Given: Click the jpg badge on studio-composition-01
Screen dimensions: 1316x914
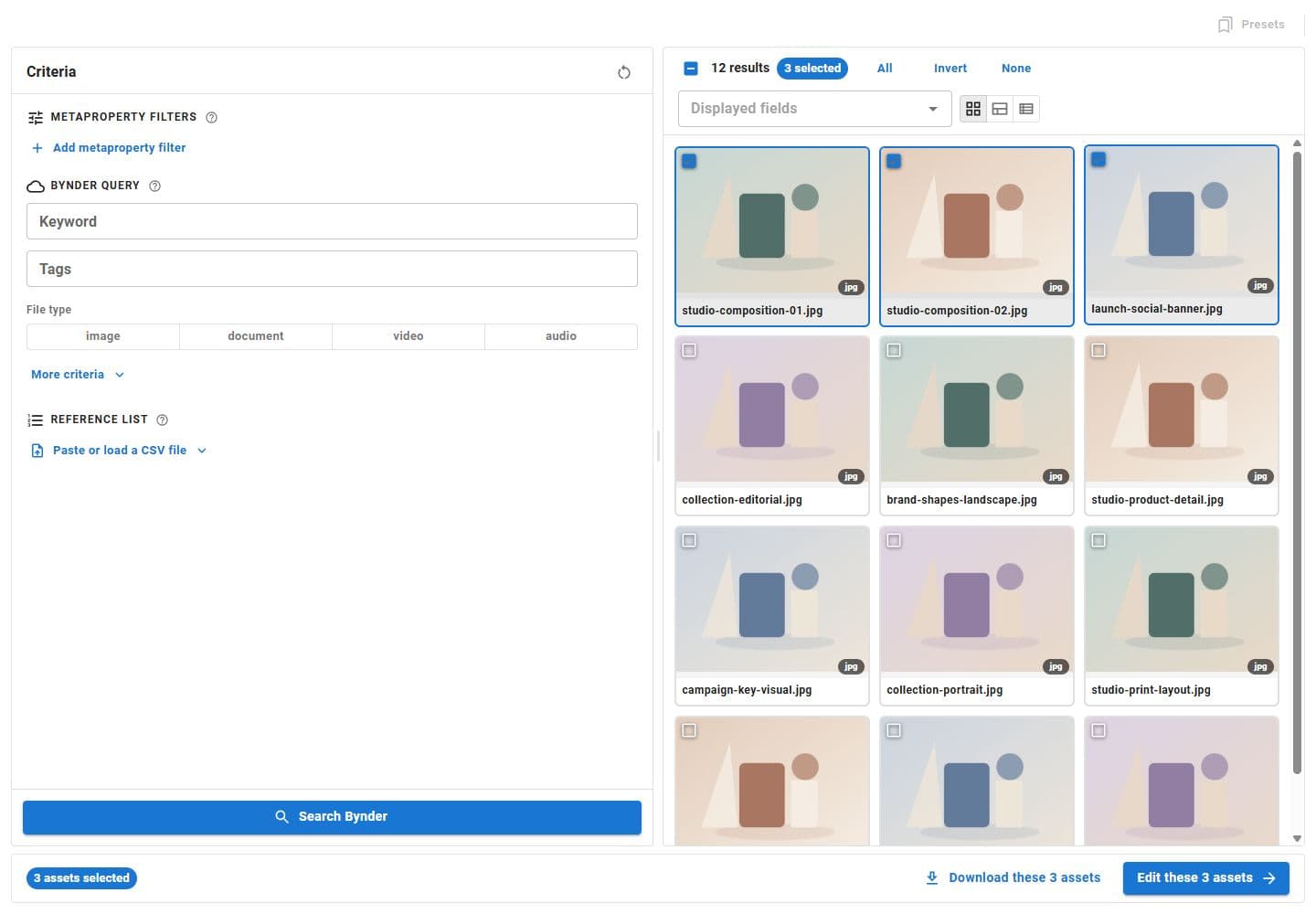Looking at the screenshot, I should click(x=851, y=287).
